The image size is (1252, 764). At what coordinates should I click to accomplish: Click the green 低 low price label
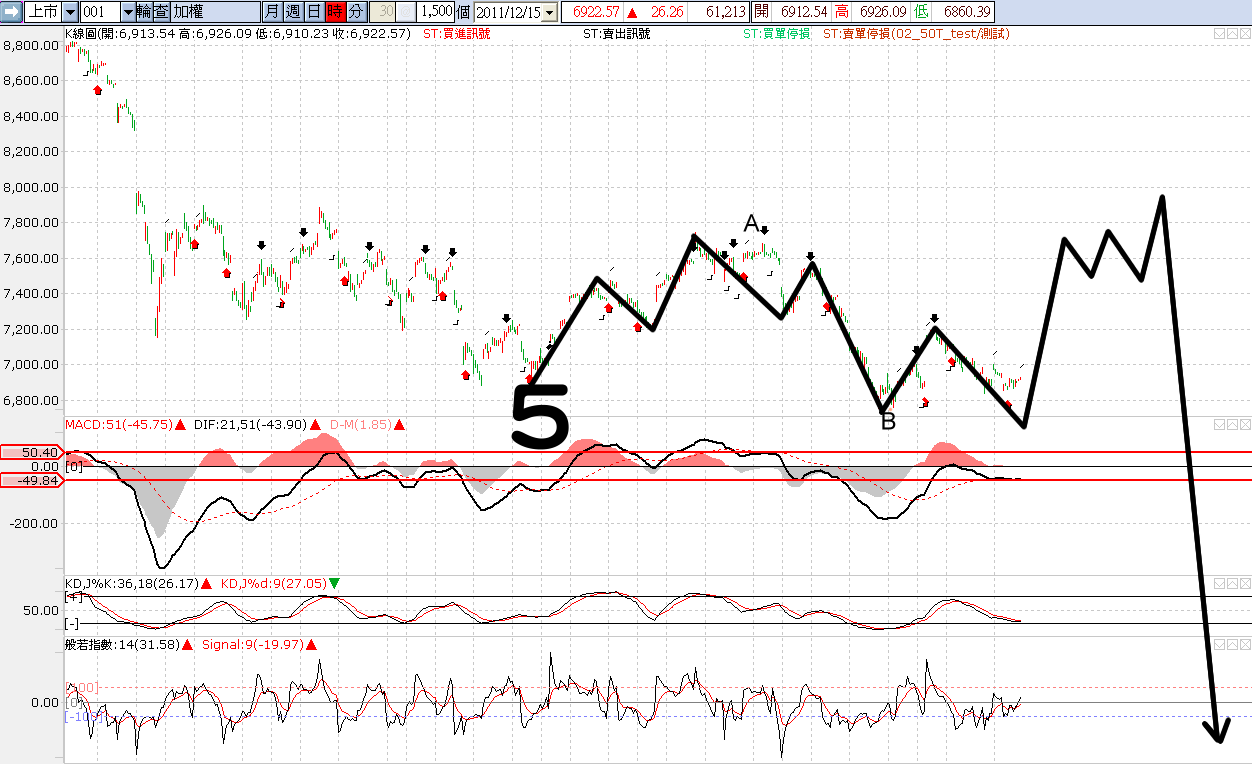(x=920, y=12)
